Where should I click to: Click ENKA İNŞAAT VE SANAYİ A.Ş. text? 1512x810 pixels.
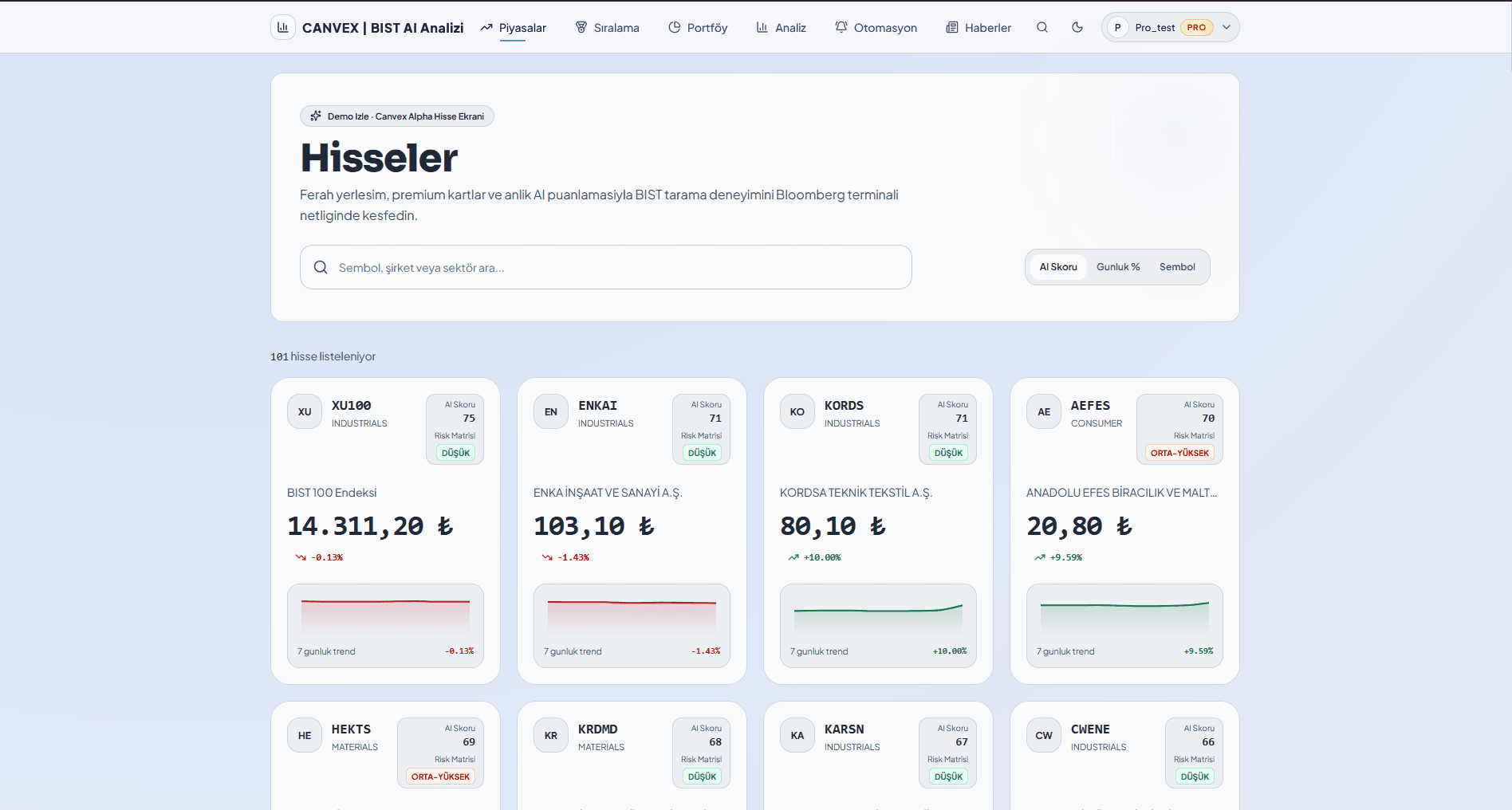[x=608, y=493]
